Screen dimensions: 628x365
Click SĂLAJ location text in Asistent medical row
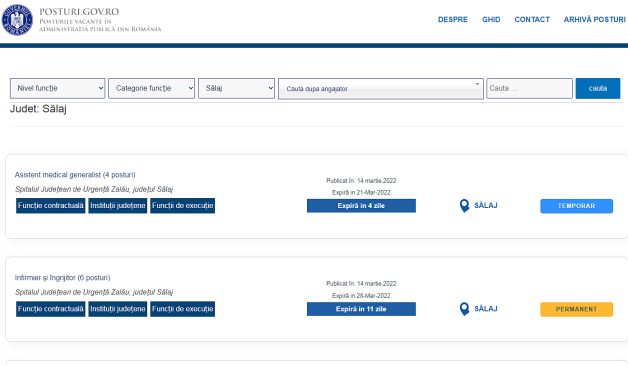(x=486, y=206)
